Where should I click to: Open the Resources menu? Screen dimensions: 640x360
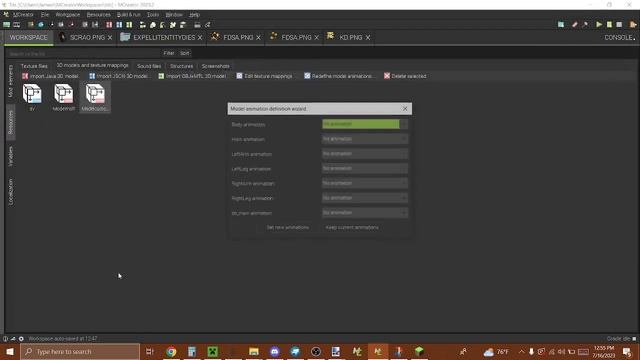(x=98, y=15)
